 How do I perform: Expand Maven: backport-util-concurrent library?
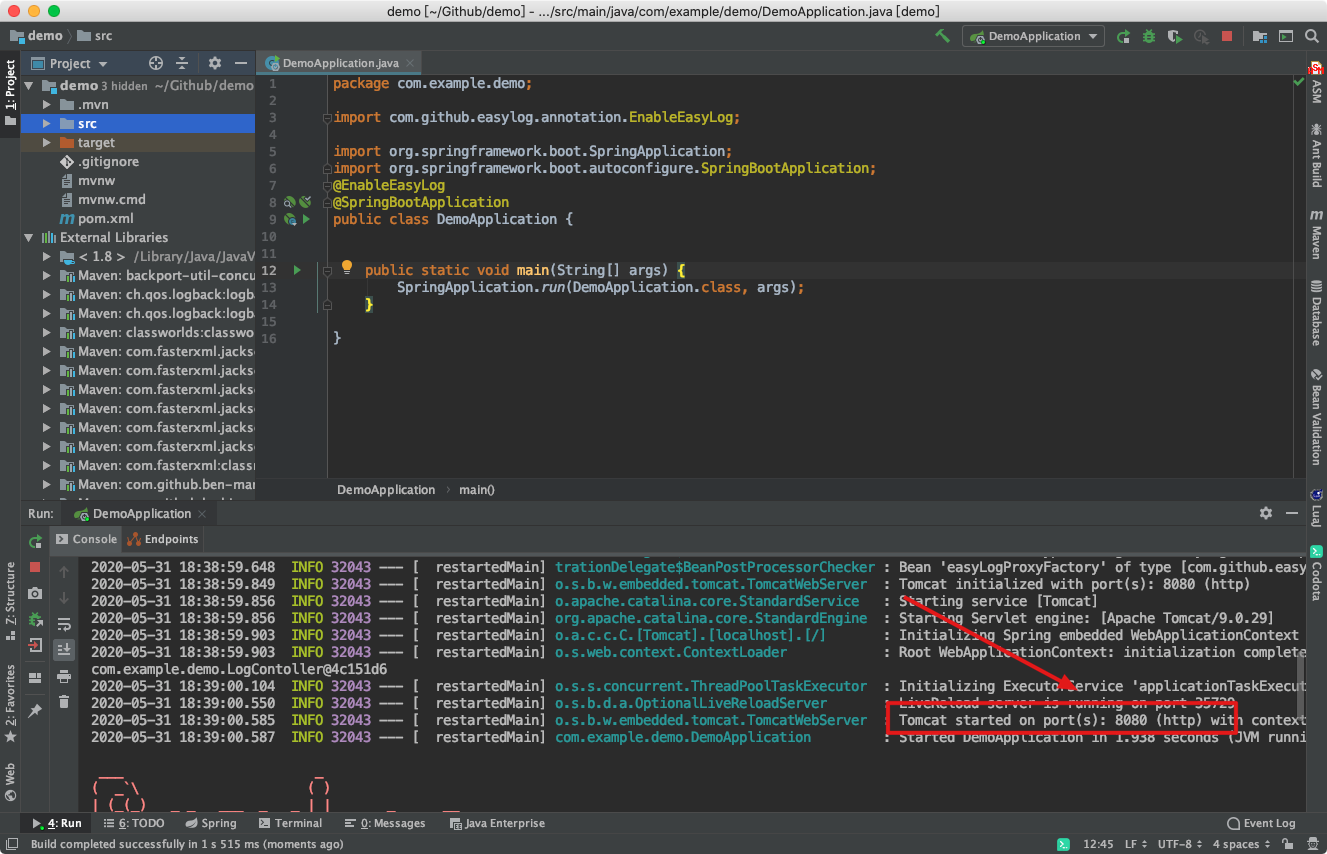(47, 276)
